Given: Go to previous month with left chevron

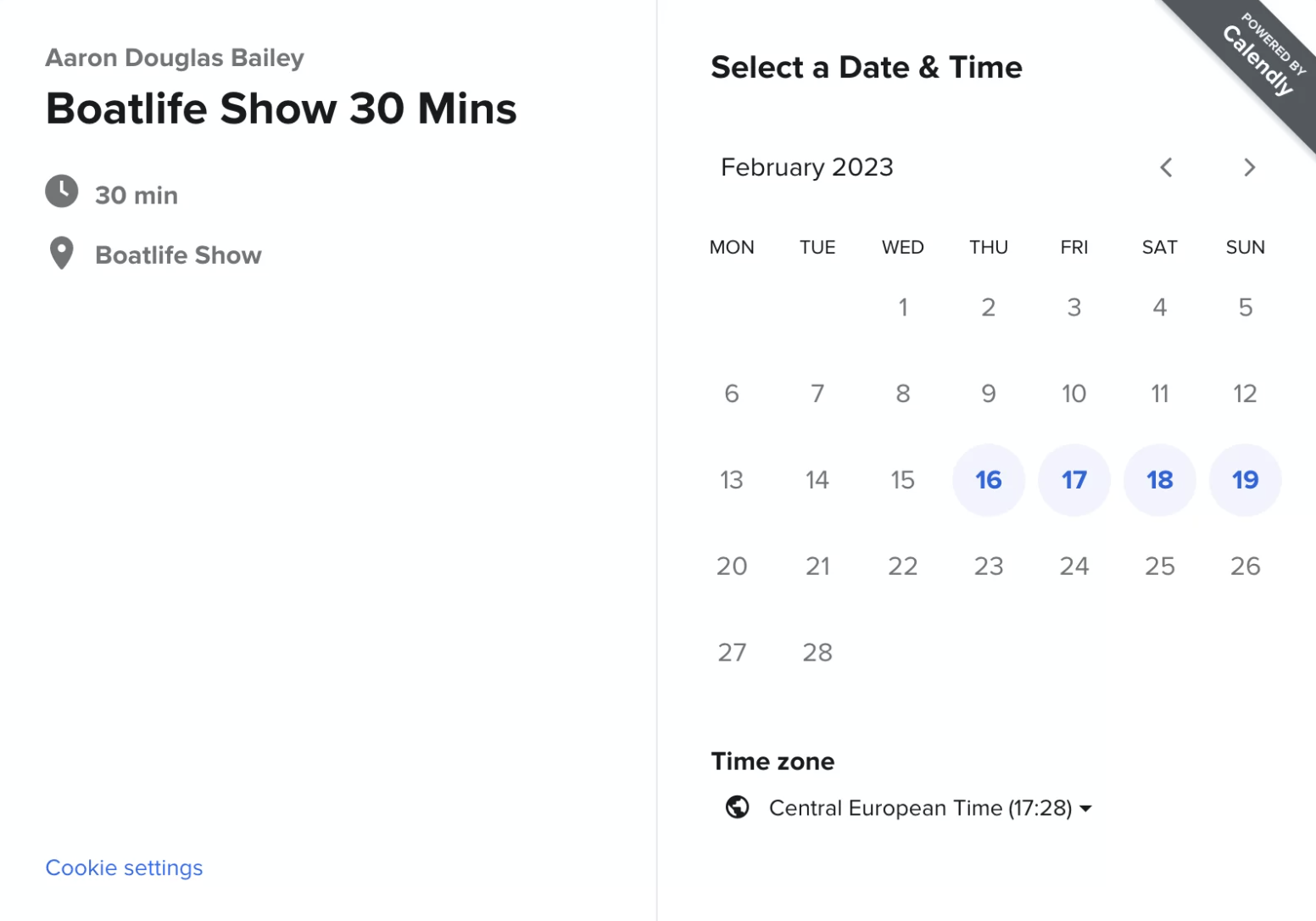Looking at the screenshot, I should click(x=1166, y=167).
